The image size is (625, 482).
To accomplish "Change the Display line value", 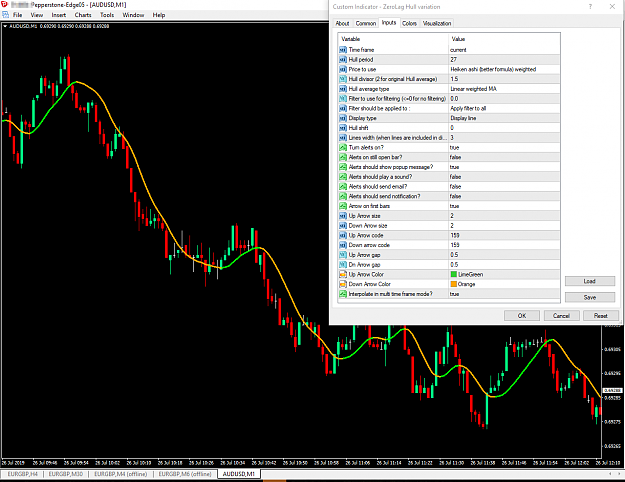I will click(x=504, y=118).
